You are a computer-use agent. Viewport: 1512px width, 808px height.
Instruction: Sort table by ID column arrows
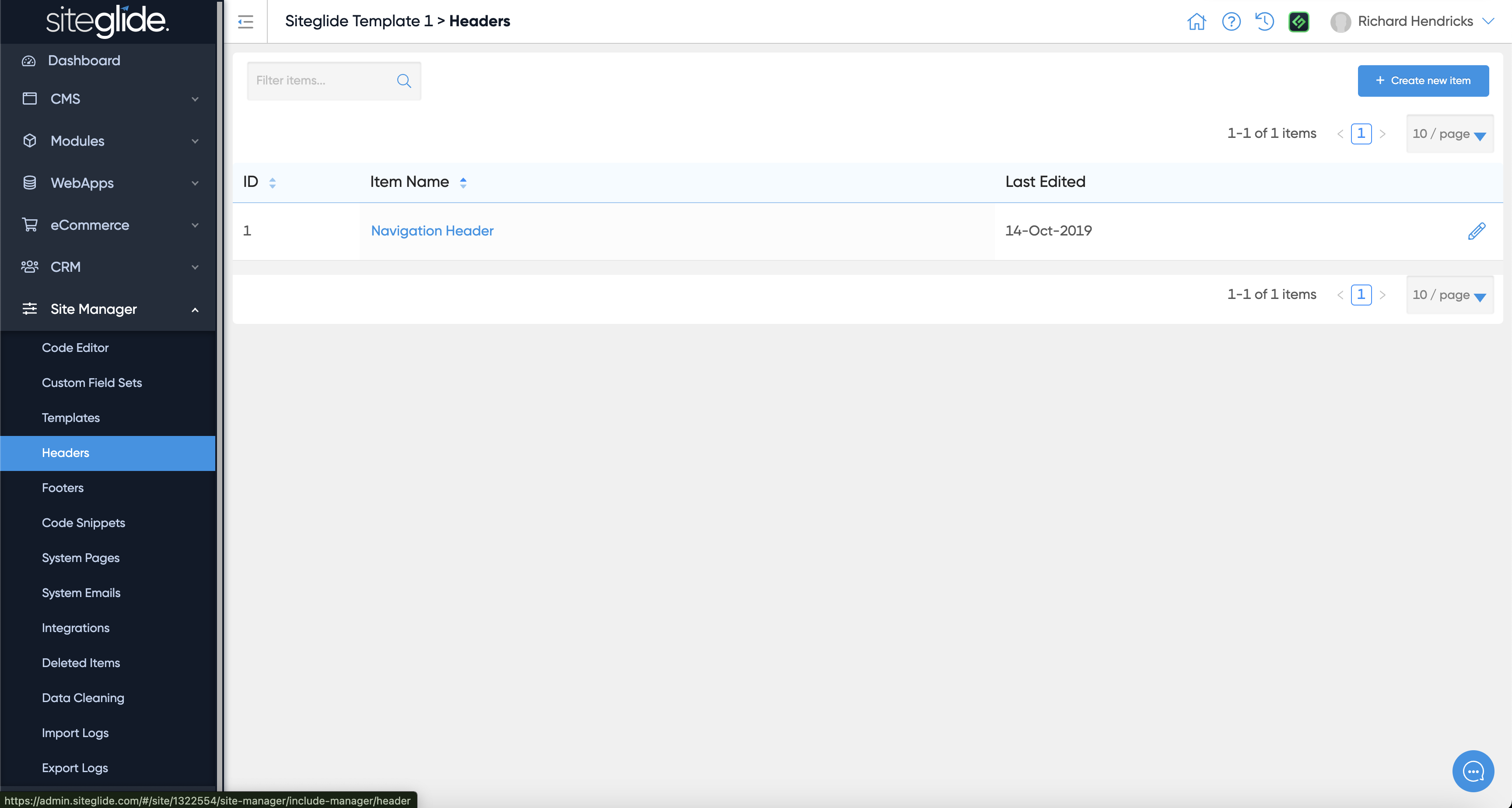point(273,183)
